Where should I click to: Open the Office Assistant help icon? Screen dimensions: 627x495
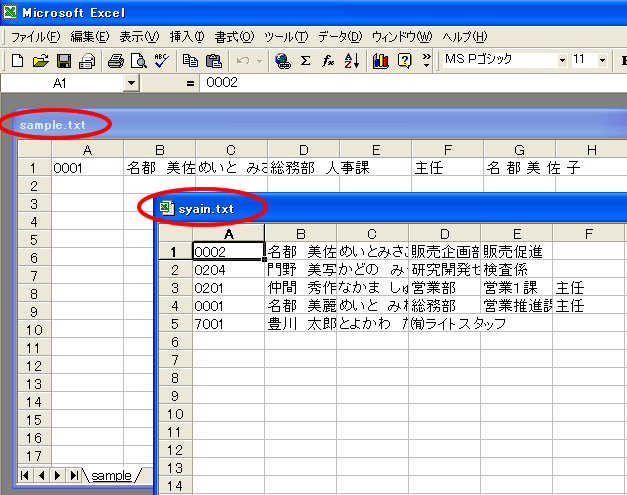pos(404,61)
